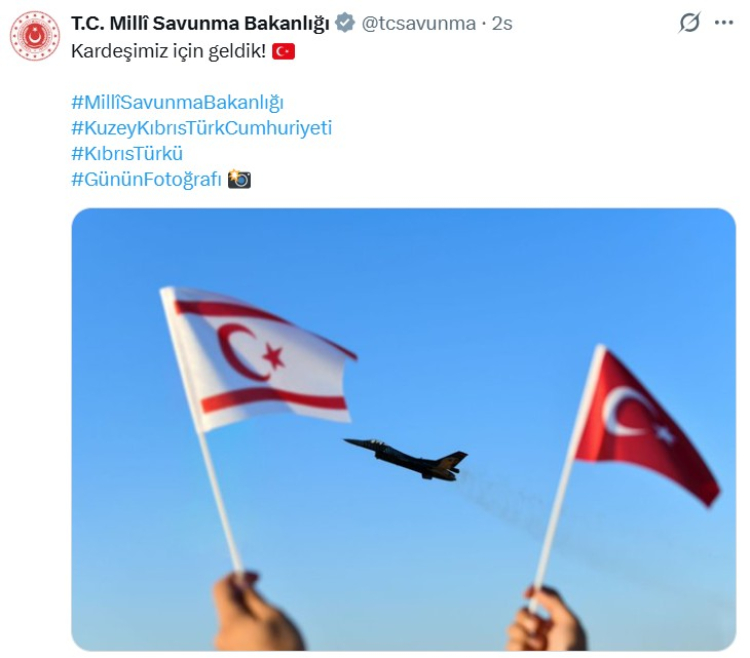This screenshot has height=658, width=750.
Task: Click the hand holding the Turkish flag
Action: (546, 620)
